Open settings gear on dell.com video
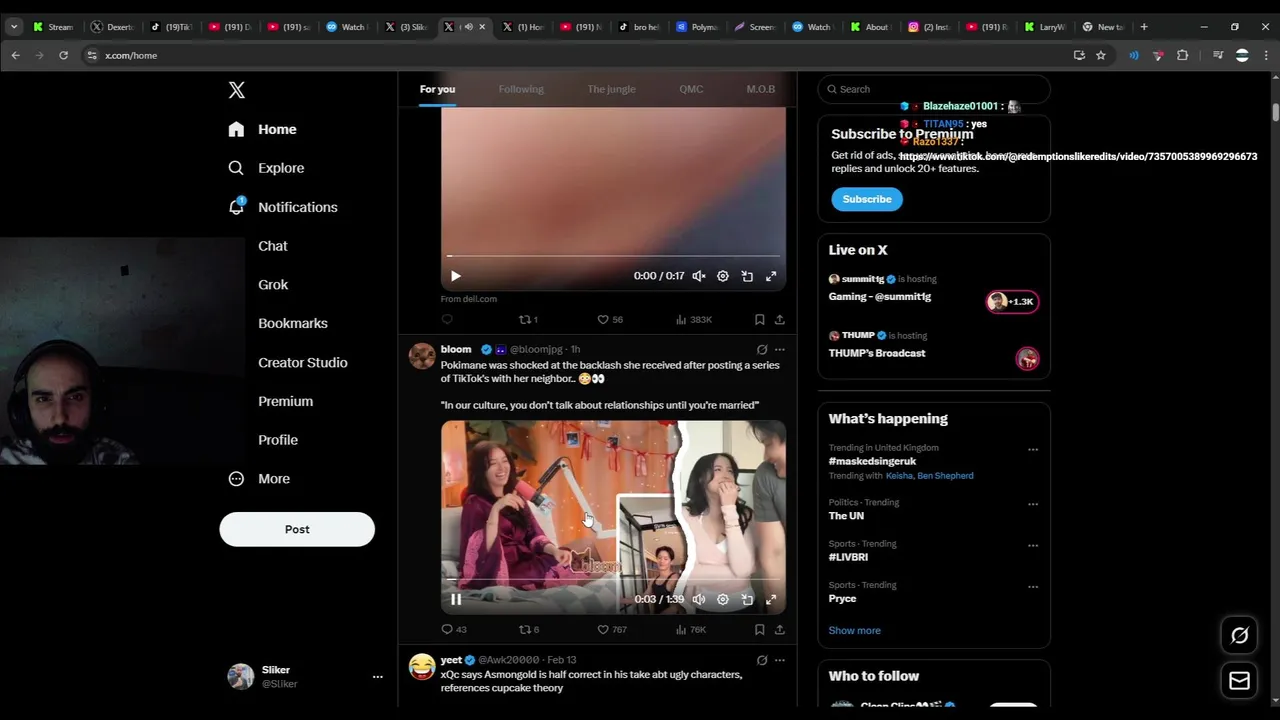Image resolution: width=1280 pixels, height=720 pixels. 723,276
